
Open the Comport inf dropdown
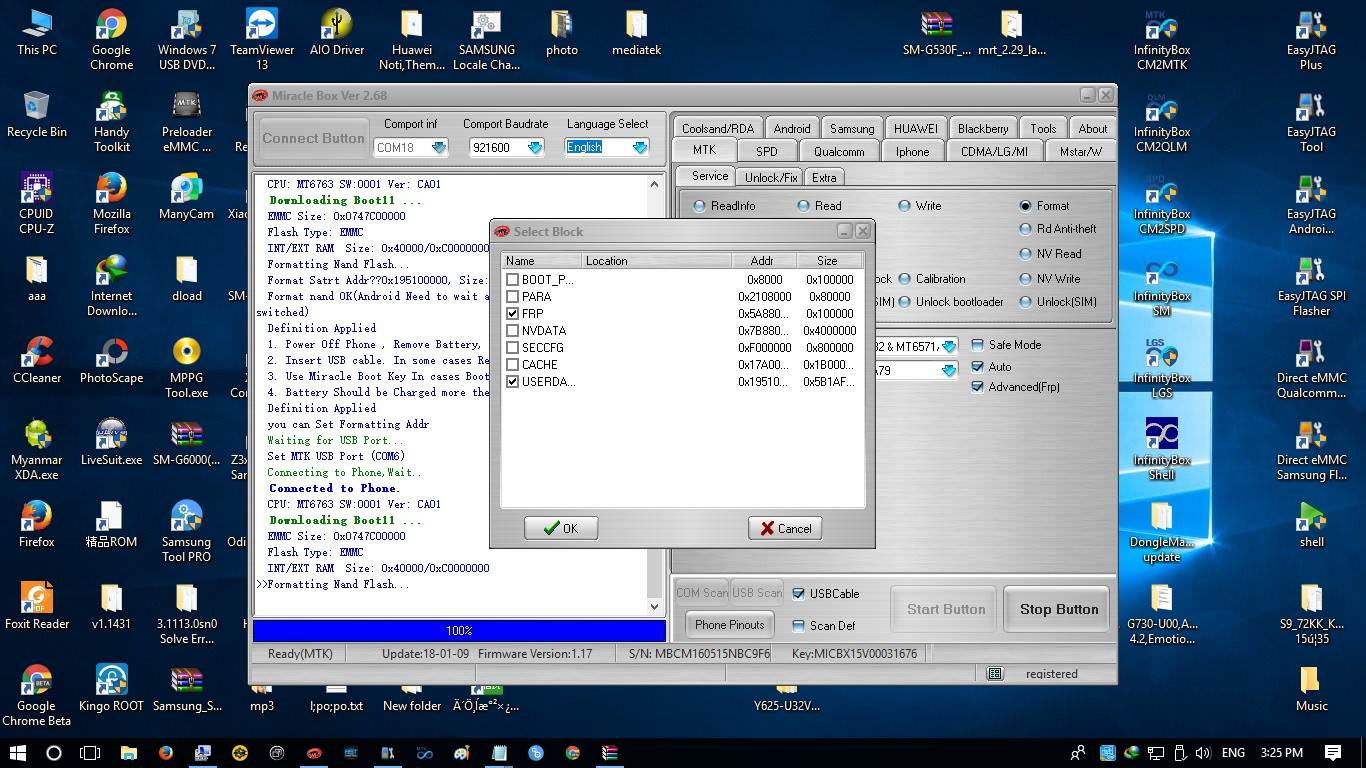(439, 148)
